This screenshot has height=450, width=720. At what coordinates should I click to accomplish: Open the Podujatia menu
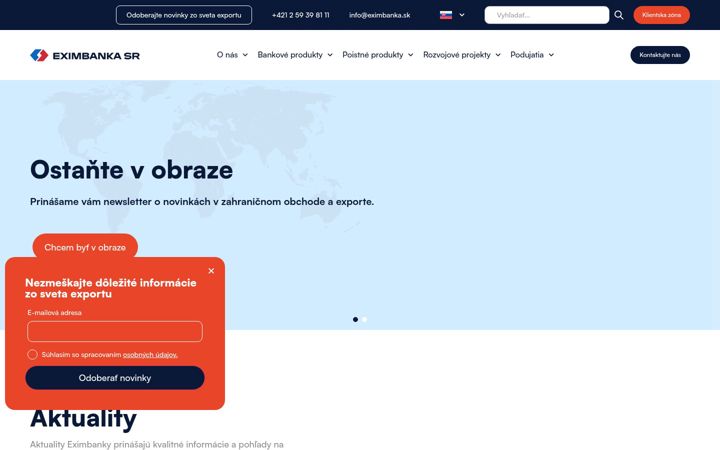click(527, 55)
